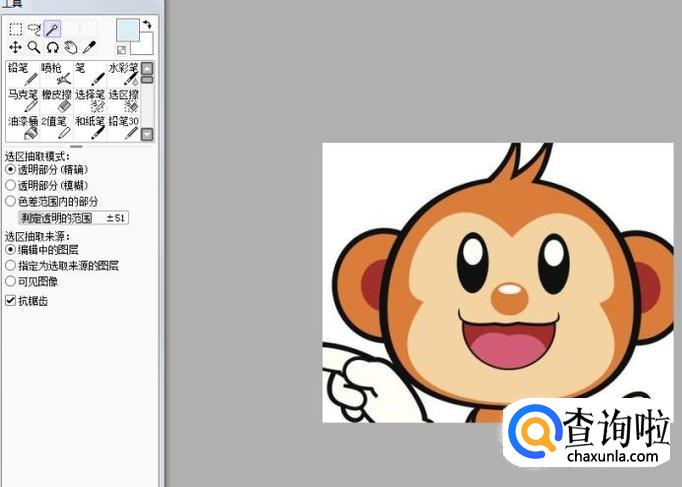Screen dimensions: 682x487
Task: Choose the 选择笔 selection pen
Action: pos(90,100)
